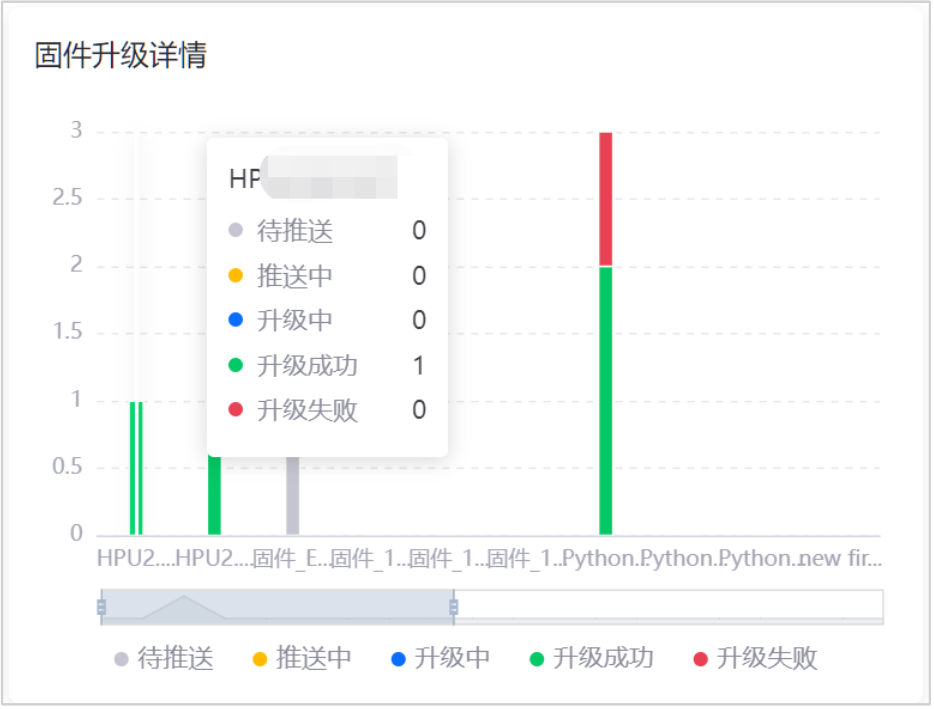Viewport: 934px width, 709px height.
Task: Click the blue 升级中 dot inside the tooltip
Action: point(236,320)
